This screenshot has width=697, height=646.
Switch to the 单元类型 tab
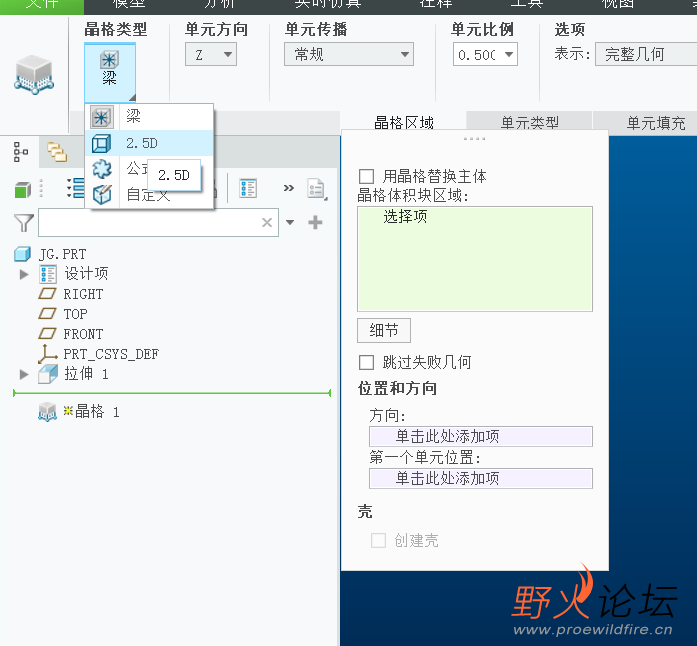coord(529,122)
